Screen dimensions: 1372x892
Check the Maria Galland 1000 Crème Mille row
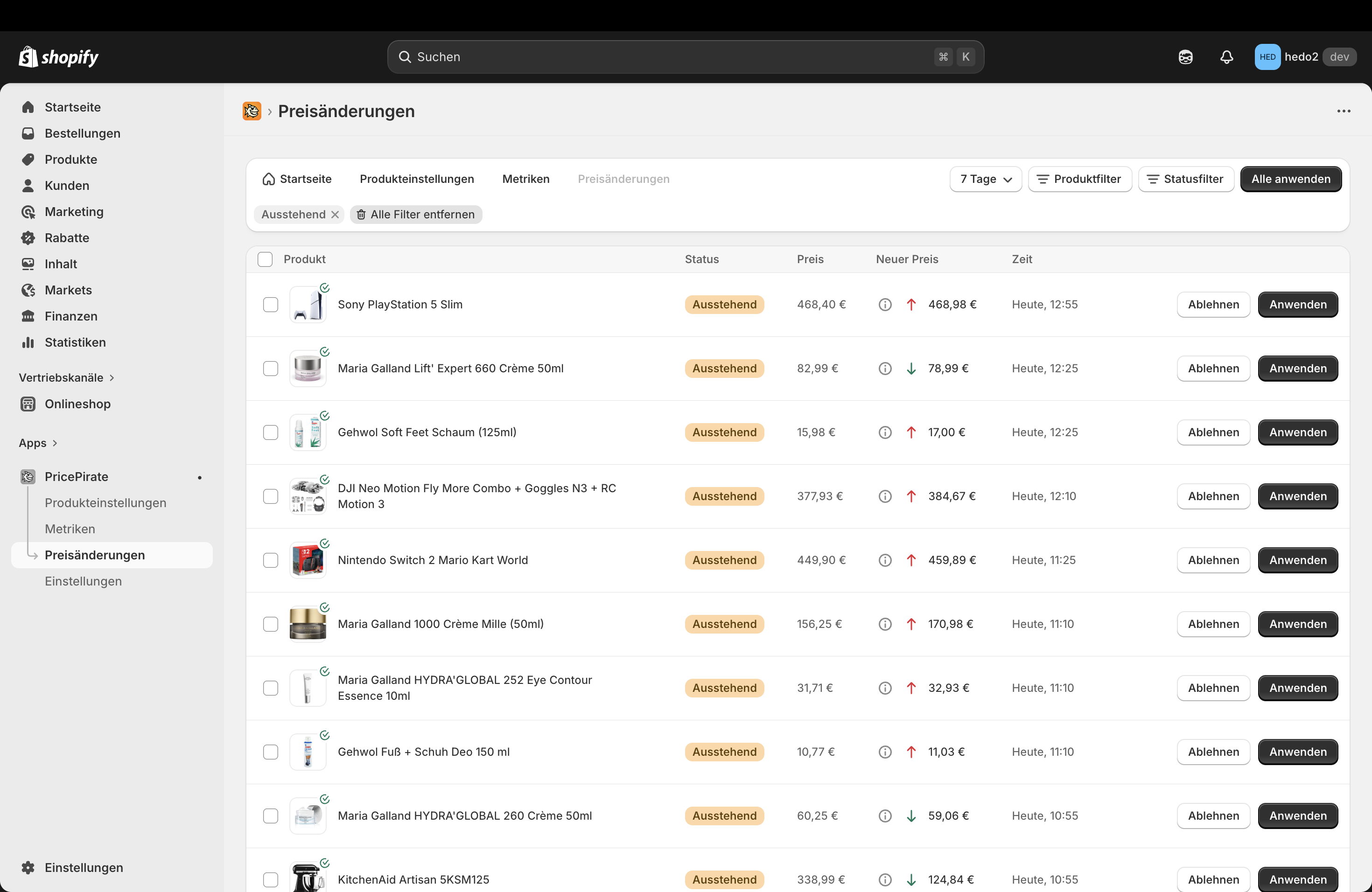click(270, 624)
